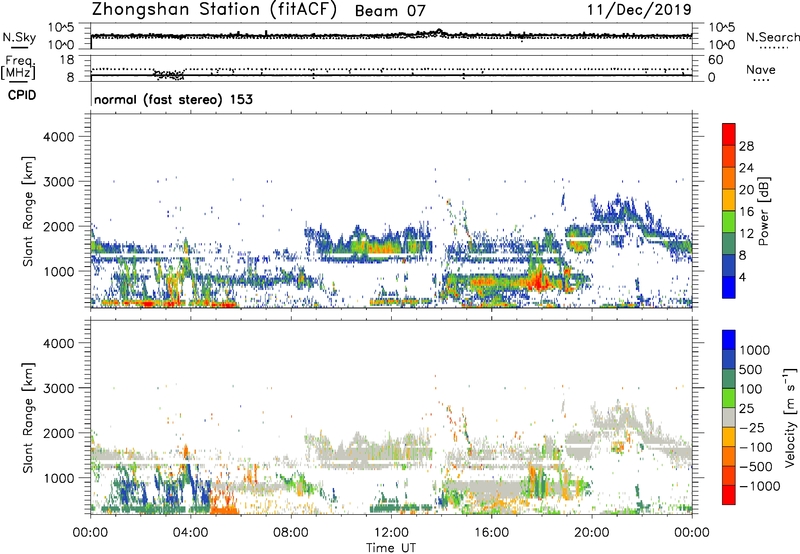Click the 'Time UT' axis title
Image resolution: width=800 pixels, height=554 pixels.
click(391, 547)
